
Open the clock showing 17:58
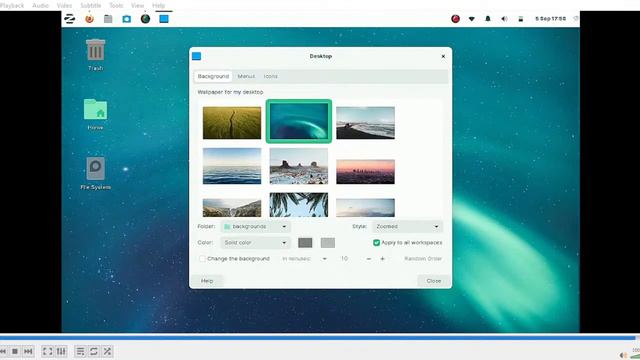coord(550,19)
